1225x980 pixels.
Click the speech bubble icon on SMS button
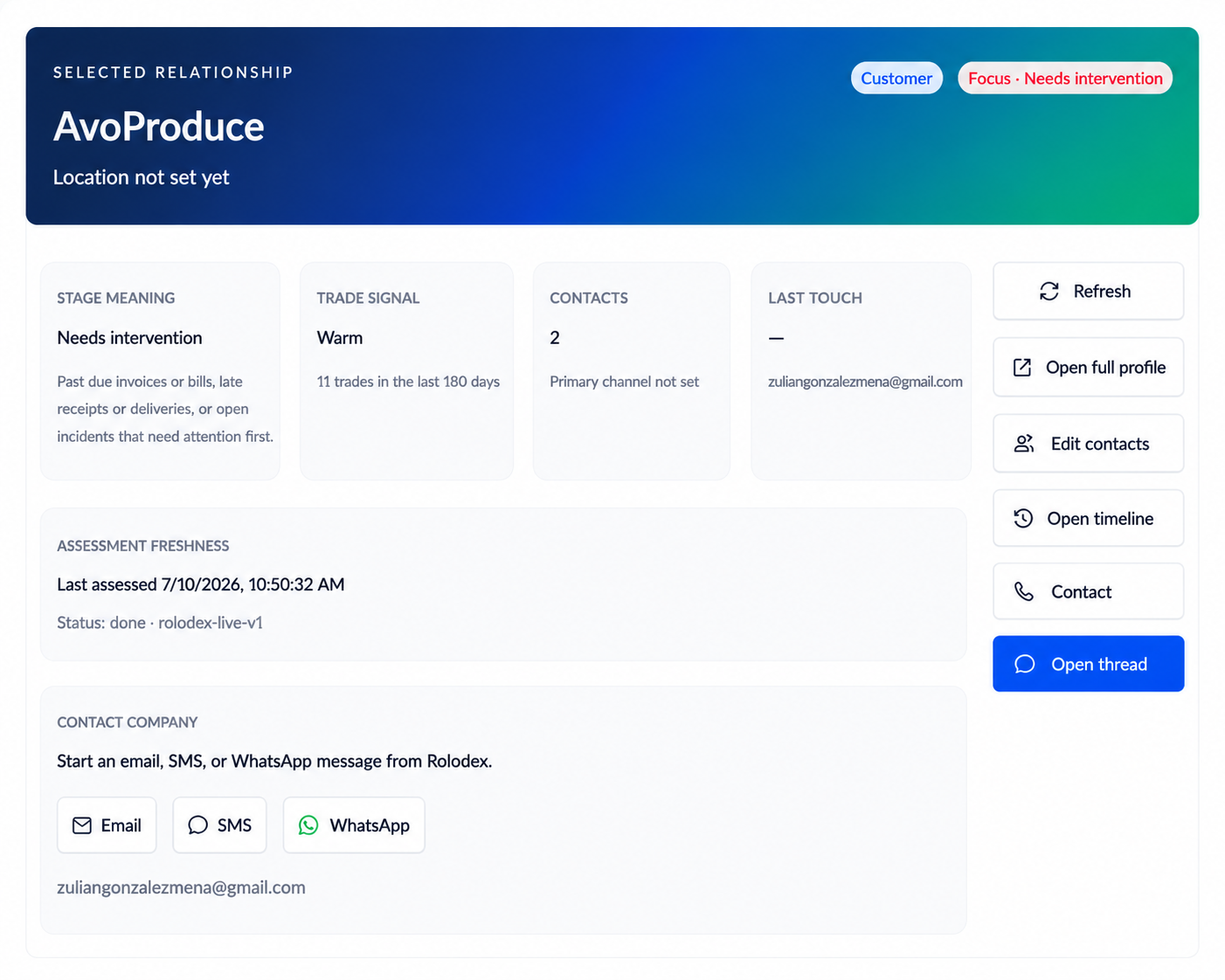coord(198,825)
